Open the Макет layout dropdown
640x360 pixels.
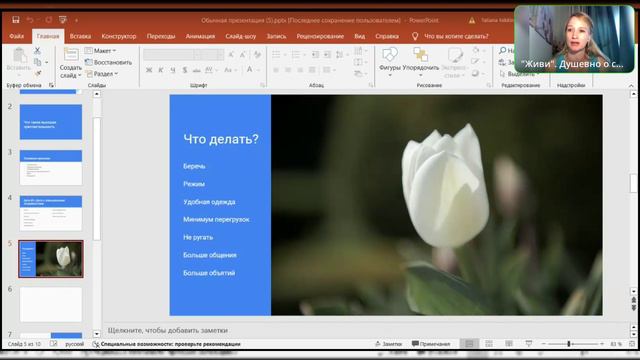100,51
